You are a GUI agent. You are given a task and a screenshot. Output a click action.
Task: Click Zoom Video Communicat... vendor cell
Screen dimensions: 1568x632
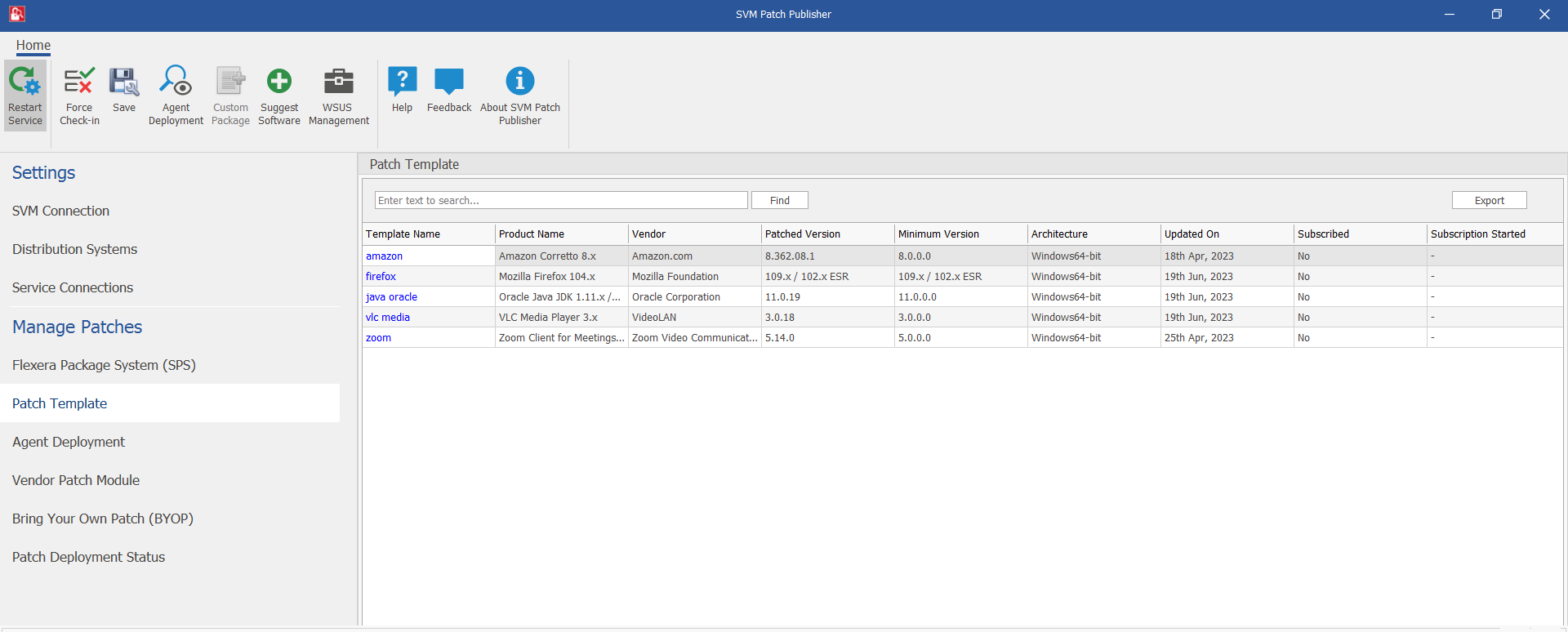pyautogui.click(x=695, y=337)
